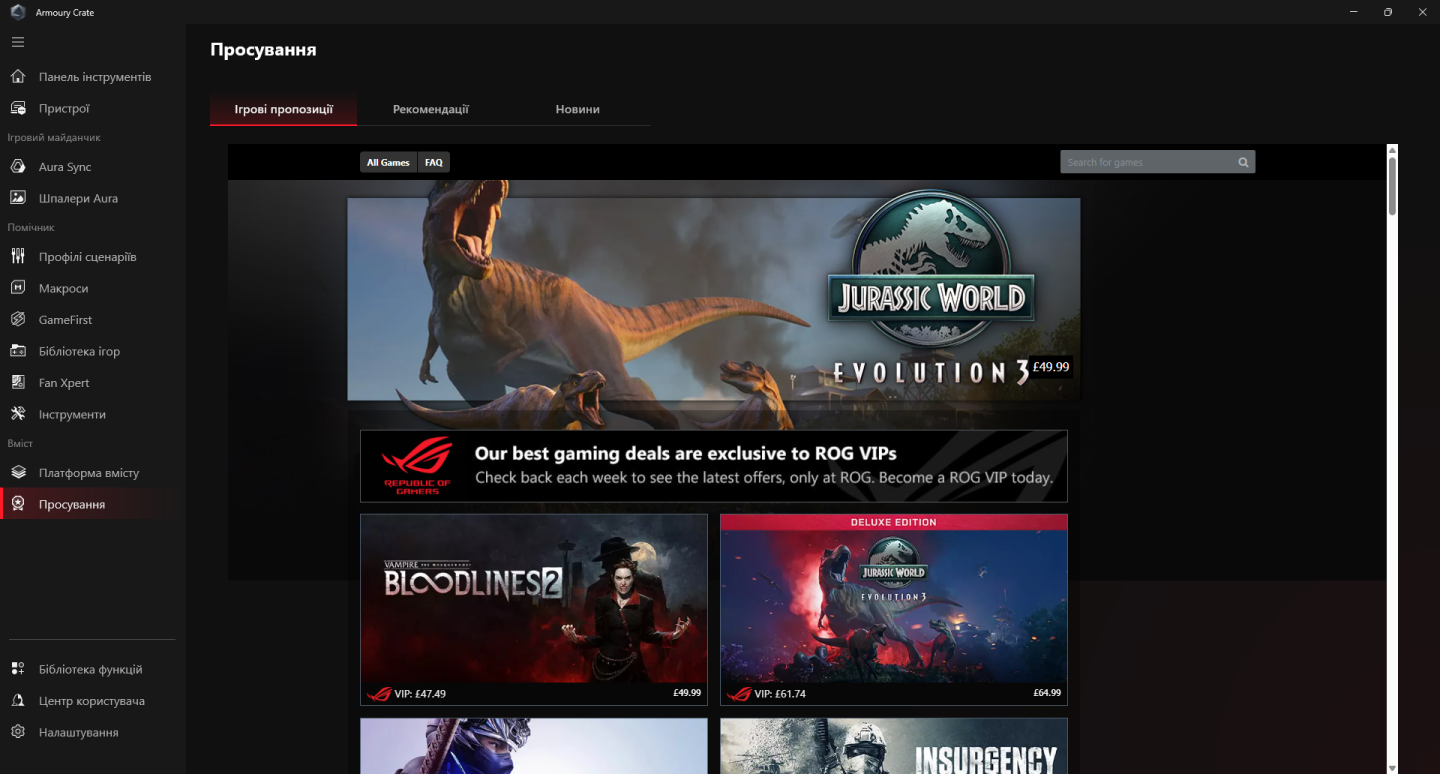Select the Шпалери Aura wallpaper icon
1440x774 pixels.
coord(18,198)
